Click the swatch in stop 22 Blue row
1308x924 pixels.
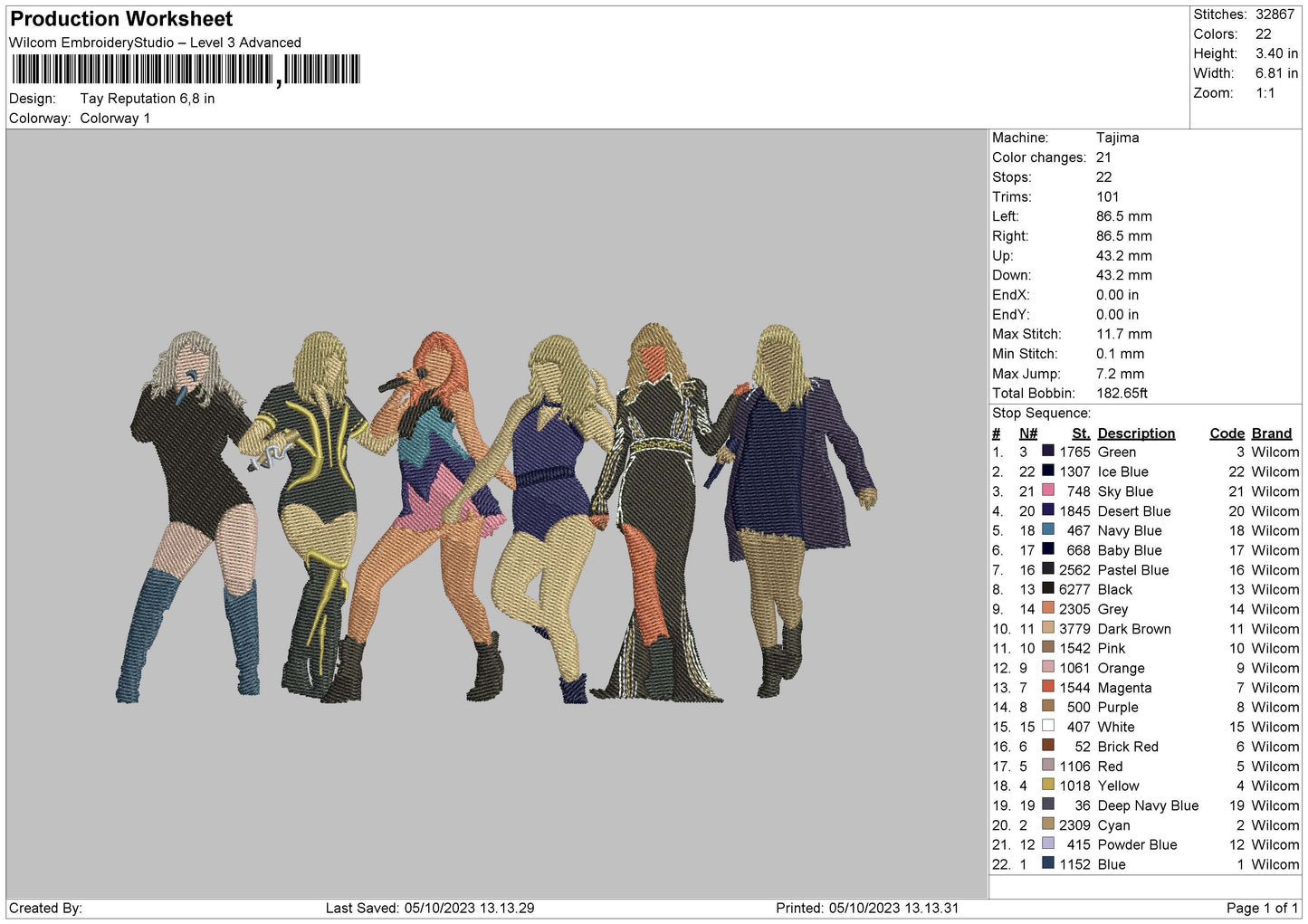(x=1047, y=862)
